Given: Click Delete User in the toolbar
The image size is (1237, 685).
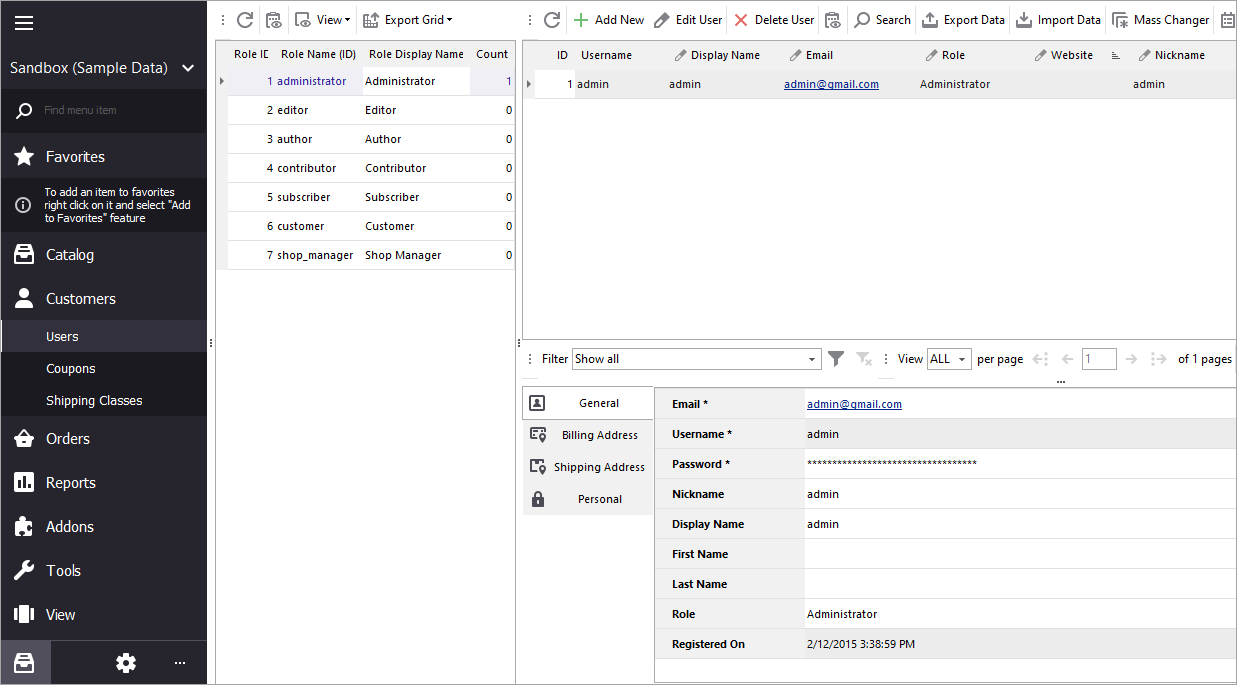Looking at the screenshot, I should click(x=773, y=20).
